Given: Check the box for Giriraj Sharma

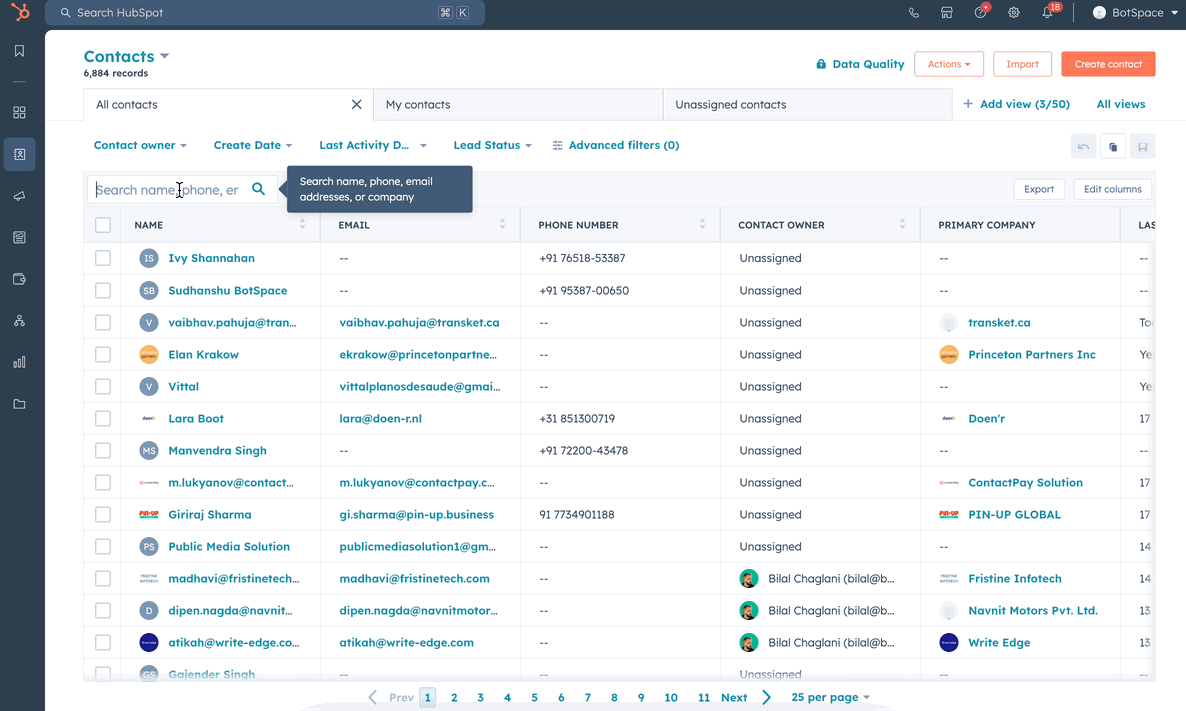Looking at the screenshot, I should point(103,514).
